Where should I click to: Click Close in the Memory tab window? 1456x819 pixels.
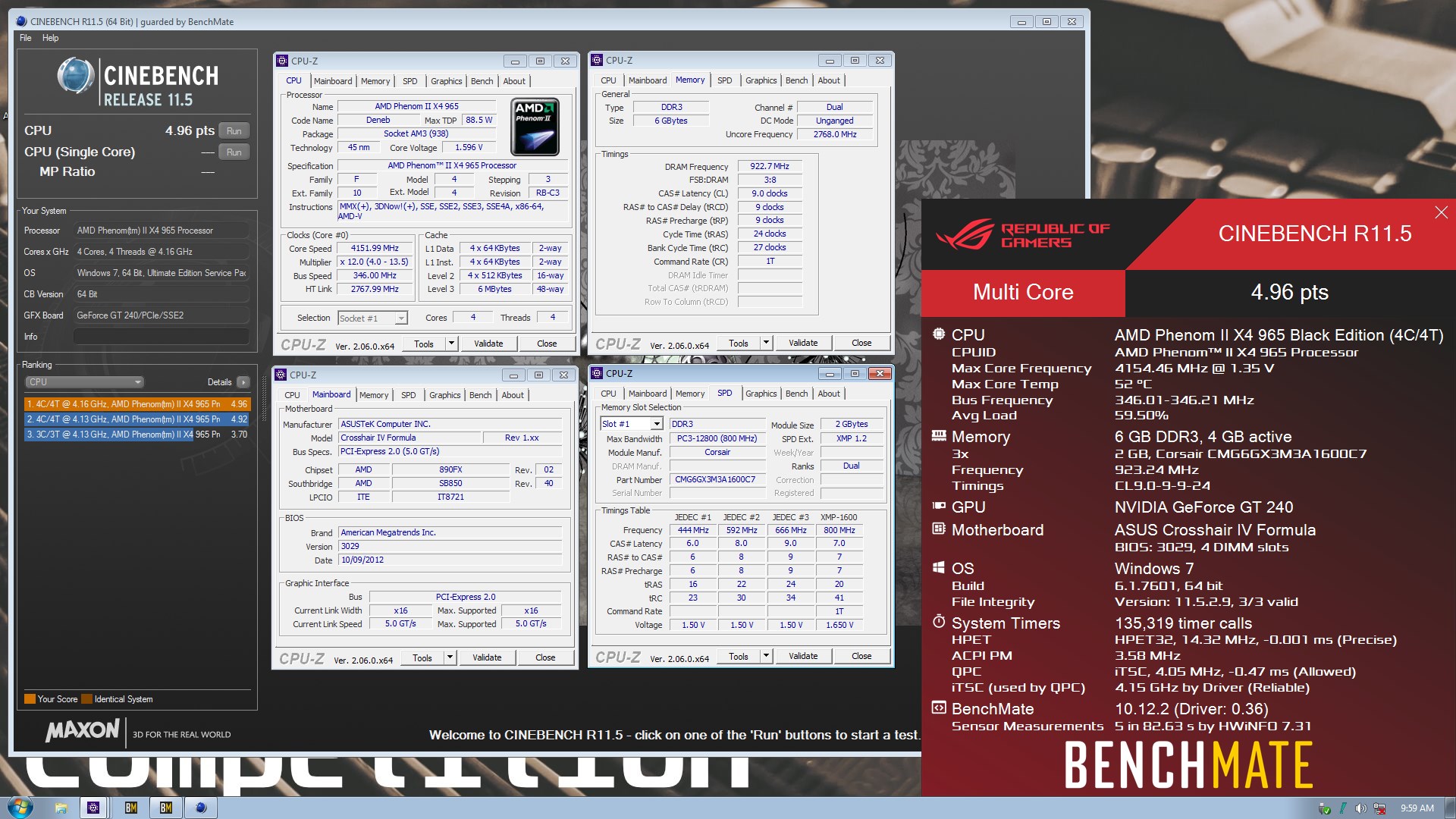click(x=861, y=343)
